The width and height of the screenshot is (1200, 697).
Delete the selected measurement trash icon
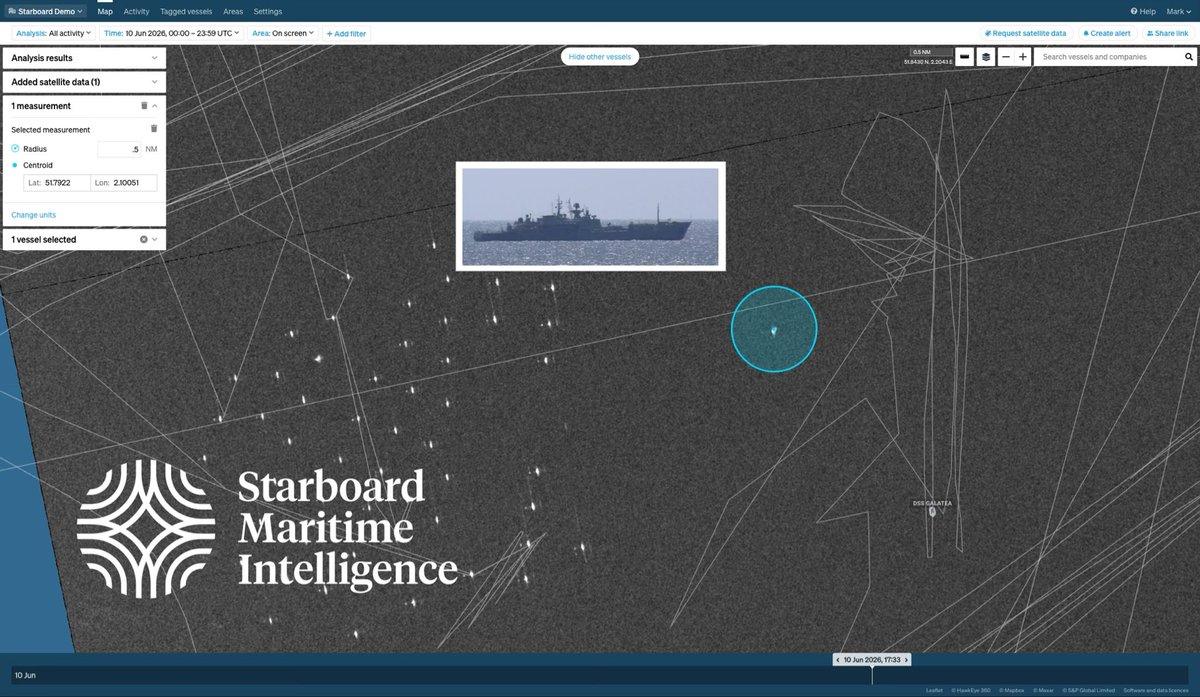[153, 129]
